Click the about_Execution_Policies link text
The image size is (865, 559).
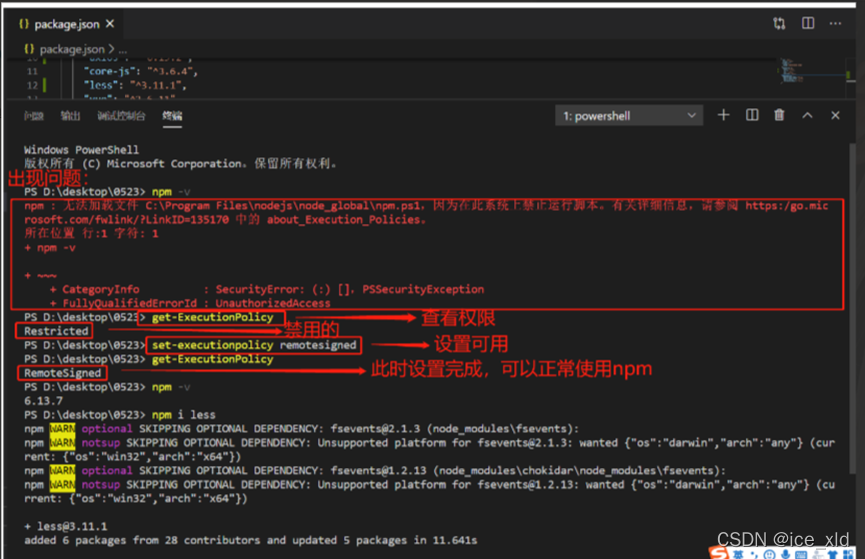point(343,220)
